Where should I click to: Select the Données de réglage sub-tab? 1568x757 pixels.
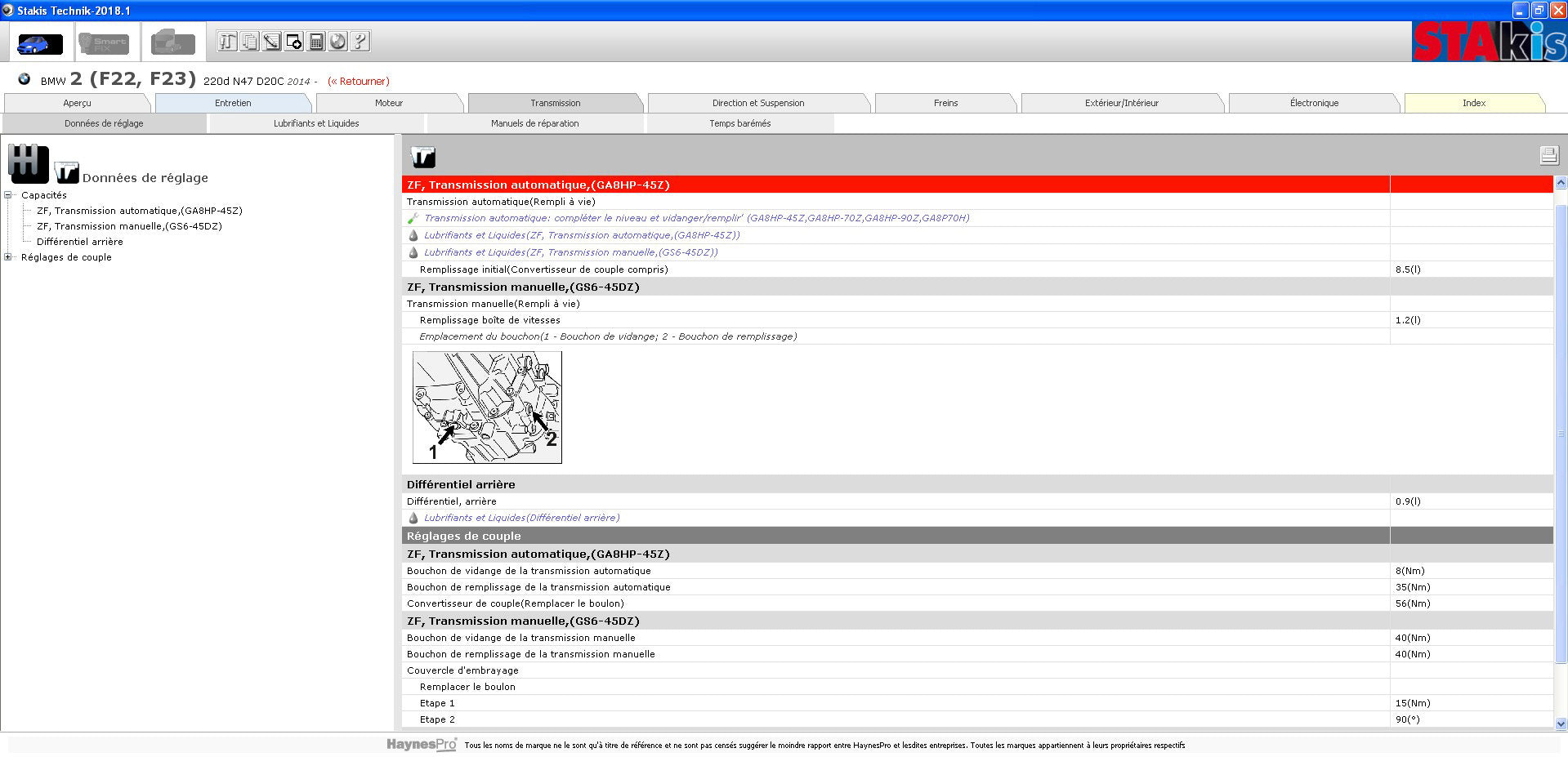point(104,123)
